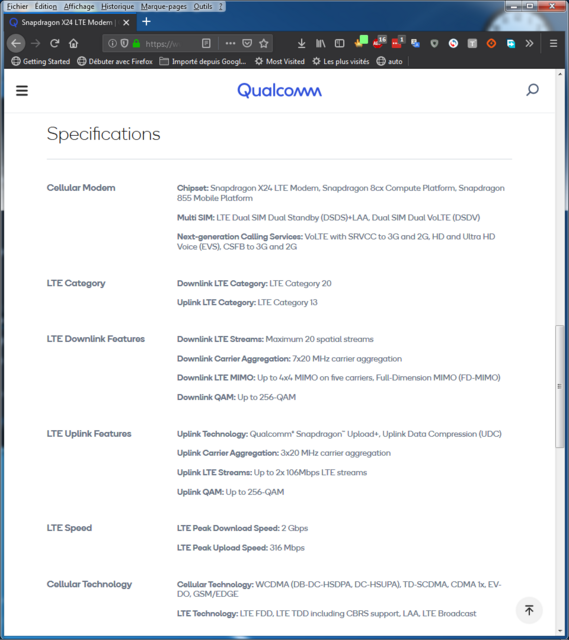Open the Firefox application hamburger menu
This screenshot has height=640, width=569.
click(553, 43)
